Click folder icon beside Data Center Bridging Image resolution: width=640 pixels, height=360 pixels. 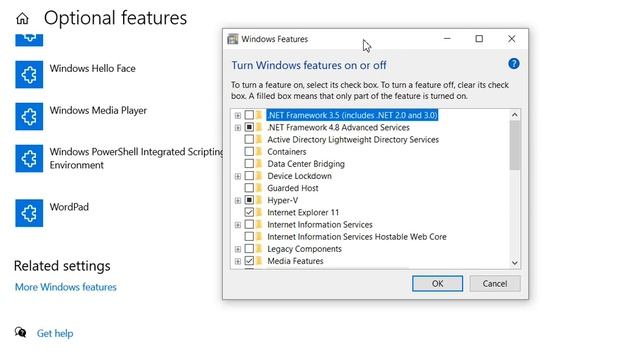coord(259,164)
